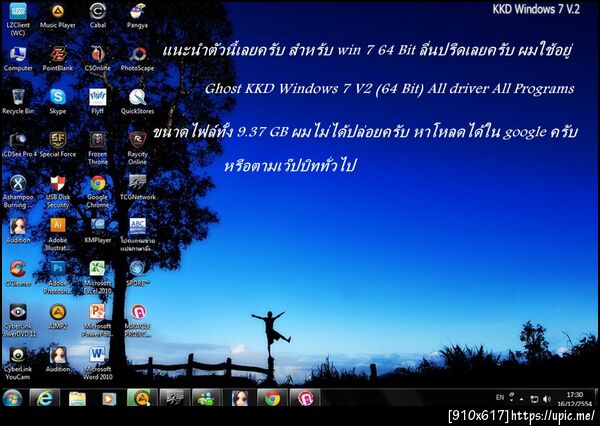
Task: Open Windows Live Messenger taskbar button
Action: 207,398
